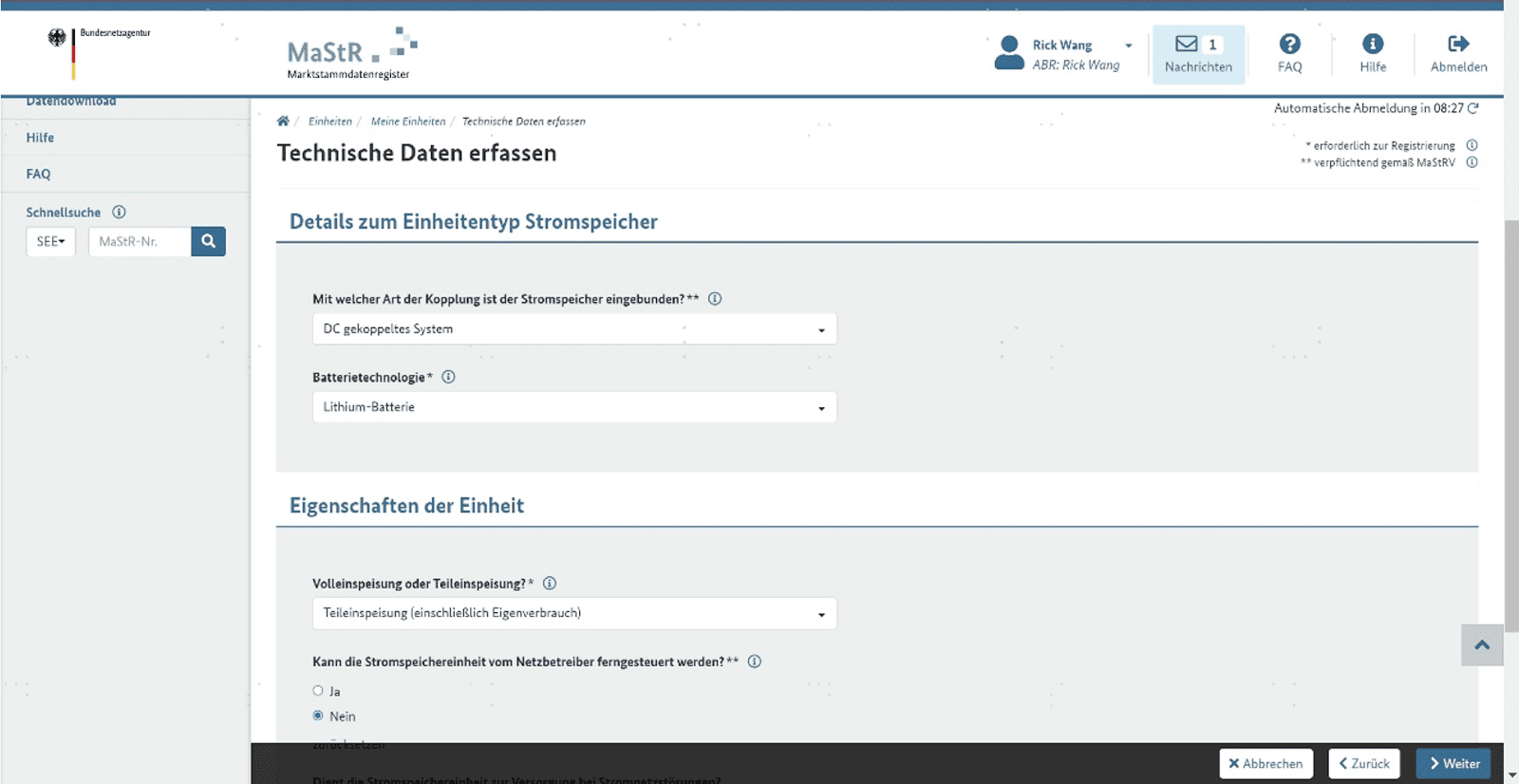Click the user profile avatar icon
The height and width of the screenshot is (784, 1519).
[1009, 53]
